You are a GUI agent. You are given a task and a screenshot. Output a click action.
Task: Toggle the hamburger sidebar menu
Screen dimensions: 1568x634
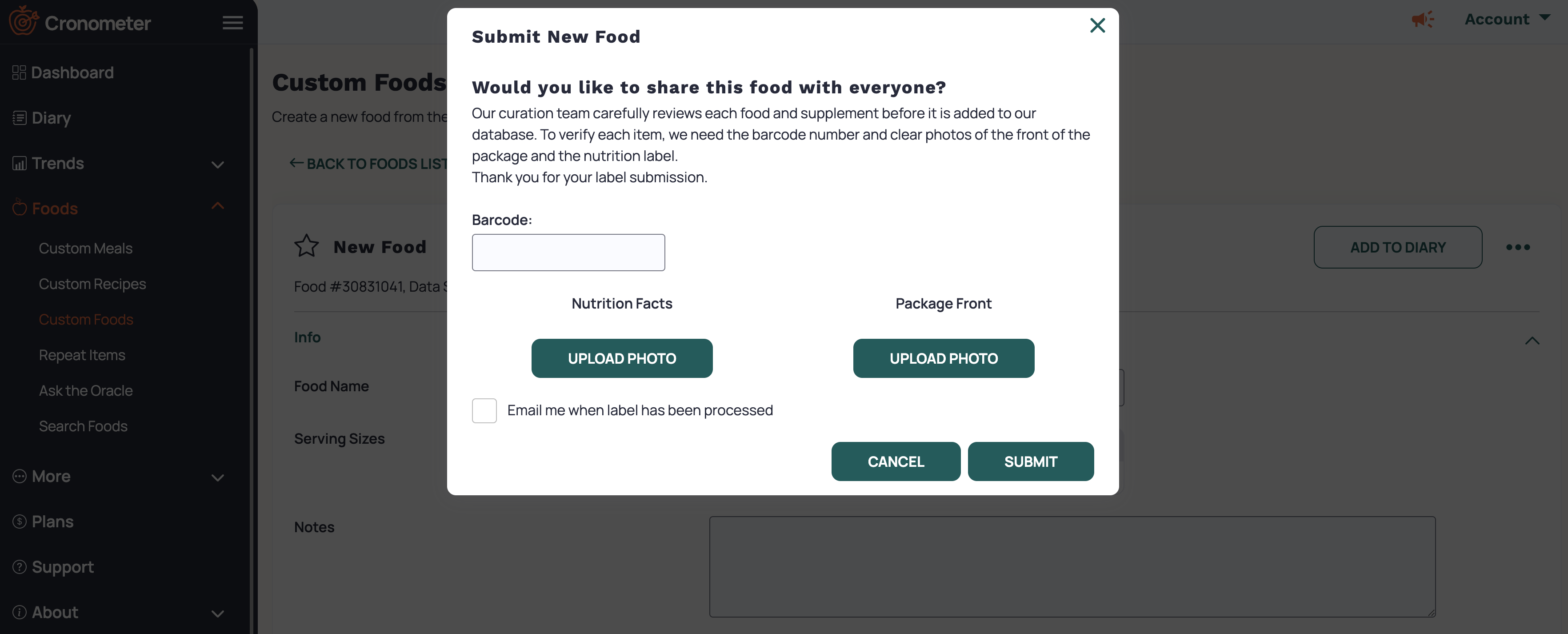pos(232,23)
